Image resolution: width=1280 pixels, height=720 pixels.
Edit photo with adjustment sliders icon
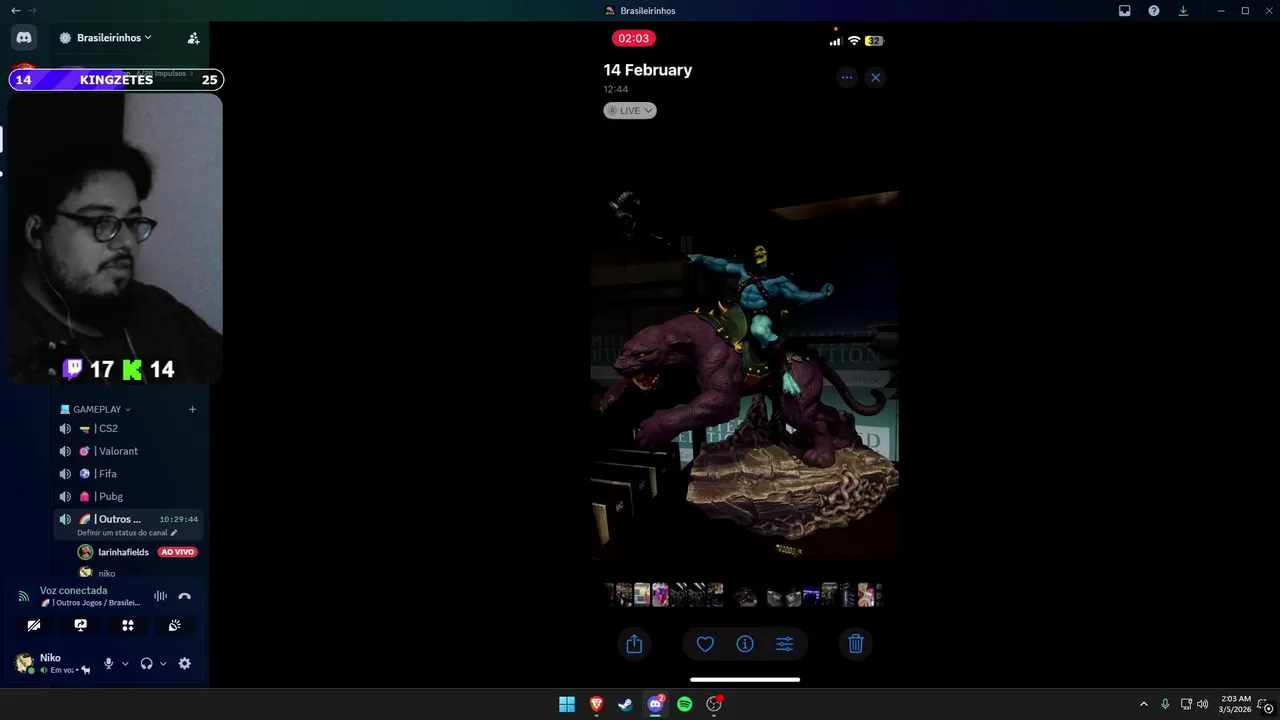click(785, 644)
